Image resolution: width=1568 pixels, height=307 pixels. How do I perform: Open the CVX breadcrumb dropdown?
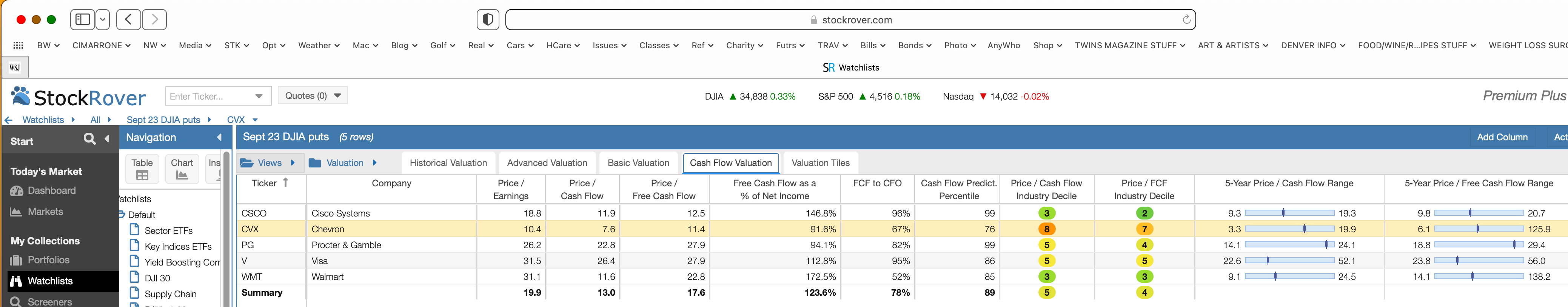(x=255, y=120)
